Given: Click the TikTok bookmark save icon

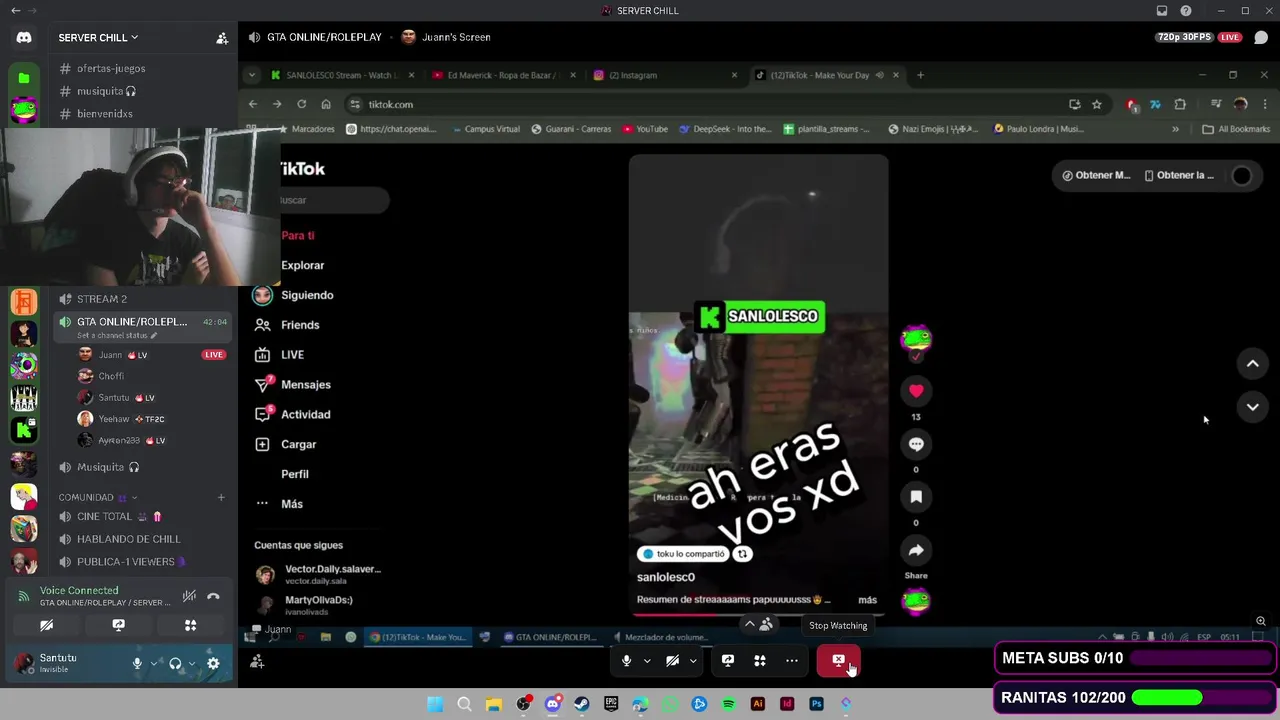Looking at the screenshot, I should pyautogui.click(x=916, y=497).
